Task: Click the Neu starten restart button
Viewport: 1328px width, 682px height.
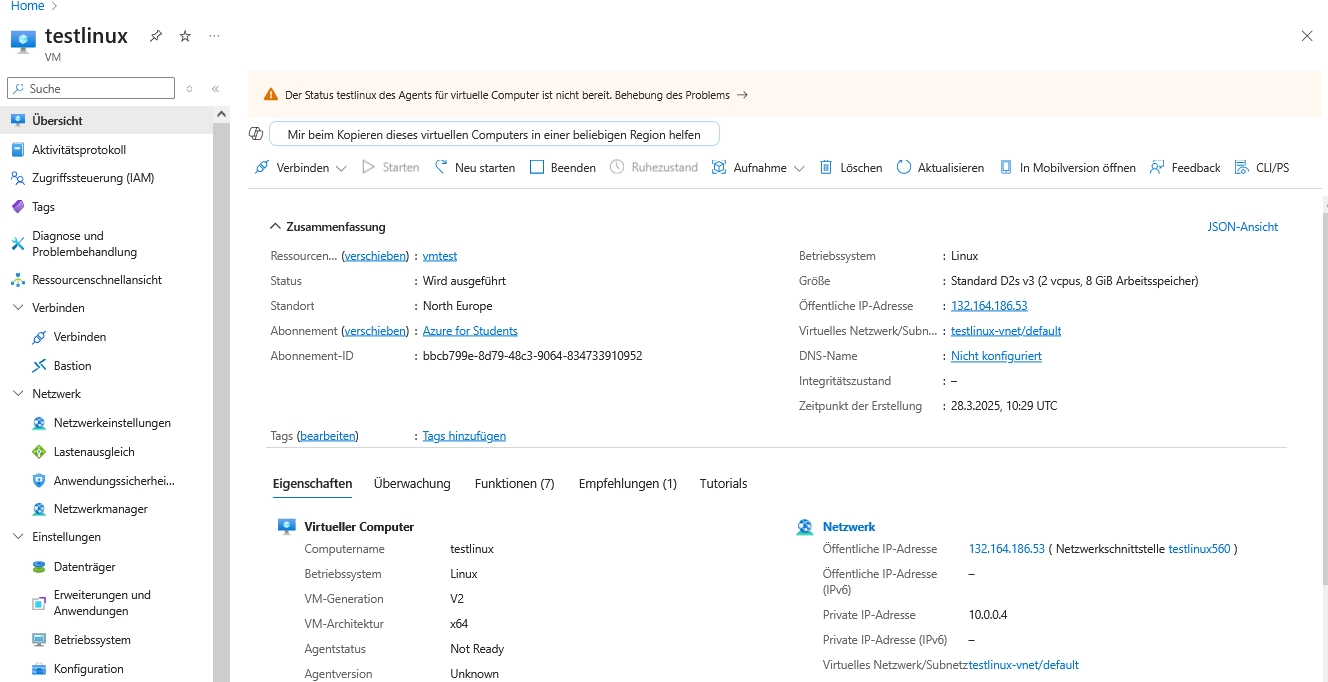Action: point(475,168)
